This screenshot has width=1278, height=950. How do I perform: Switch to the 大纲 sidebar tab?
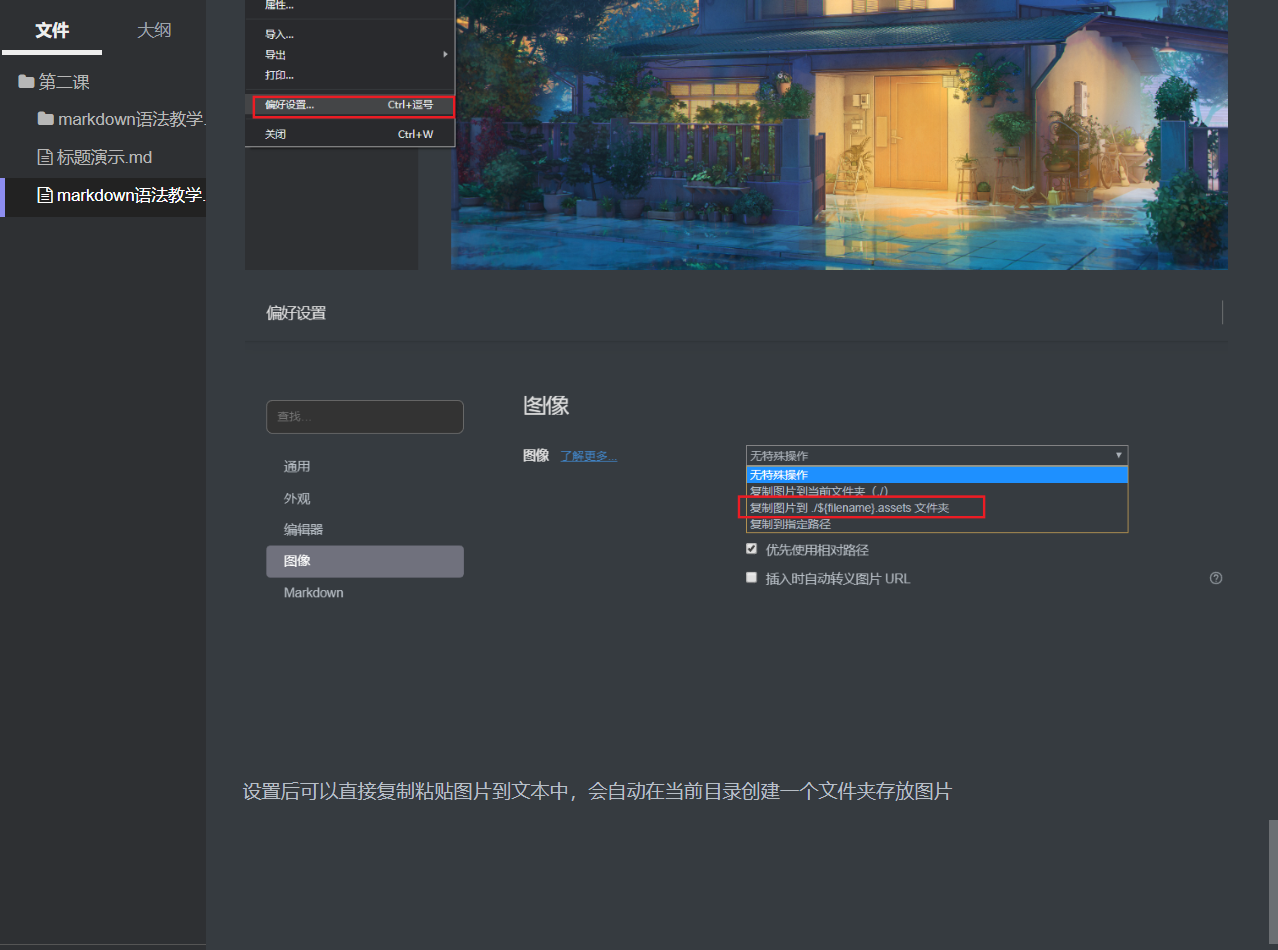pos(154,30)
